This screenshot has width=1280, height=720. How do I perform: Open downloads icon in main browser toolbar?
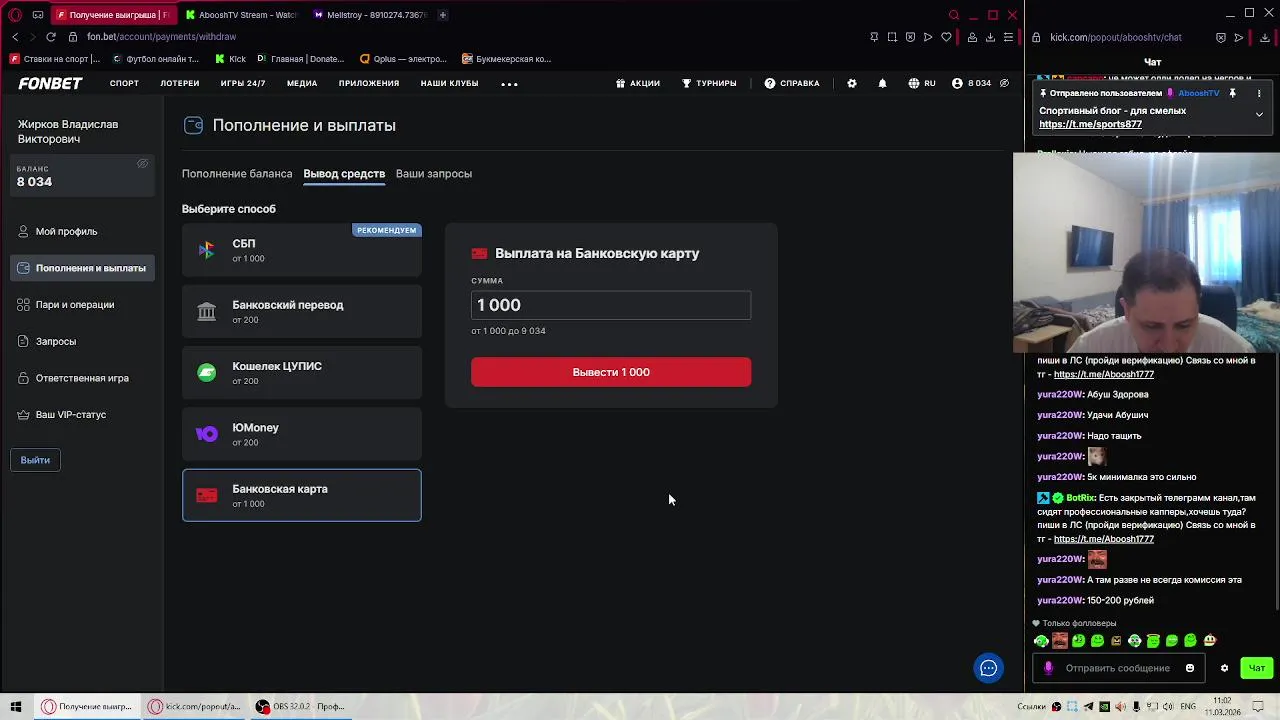point(990,37)
